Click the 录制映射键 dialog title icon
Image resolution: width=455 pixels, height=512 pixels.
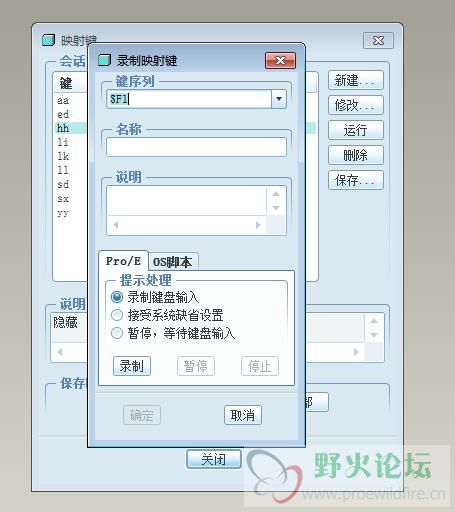[x=104, y=60]
